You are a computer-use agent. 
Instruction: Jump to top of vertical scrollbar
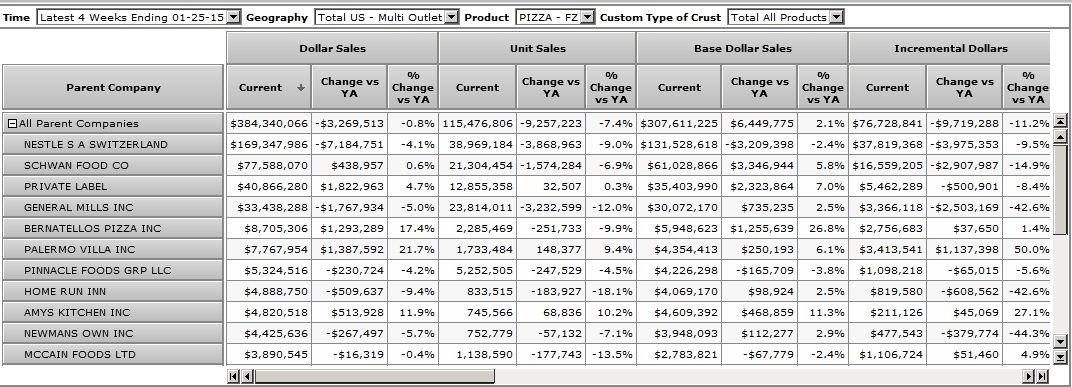[1060, 121]
